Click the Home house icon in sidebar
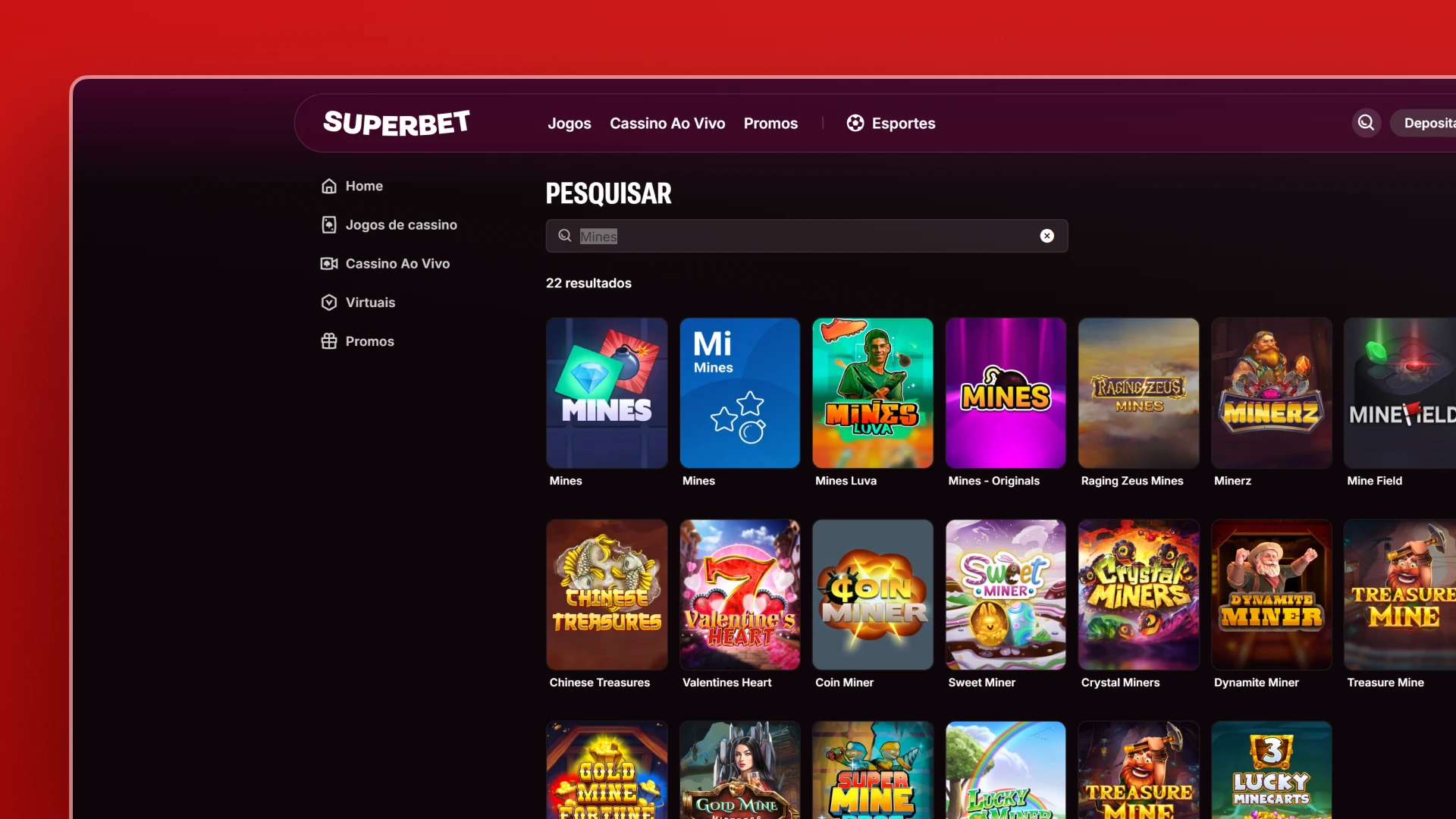 [329, 186]
